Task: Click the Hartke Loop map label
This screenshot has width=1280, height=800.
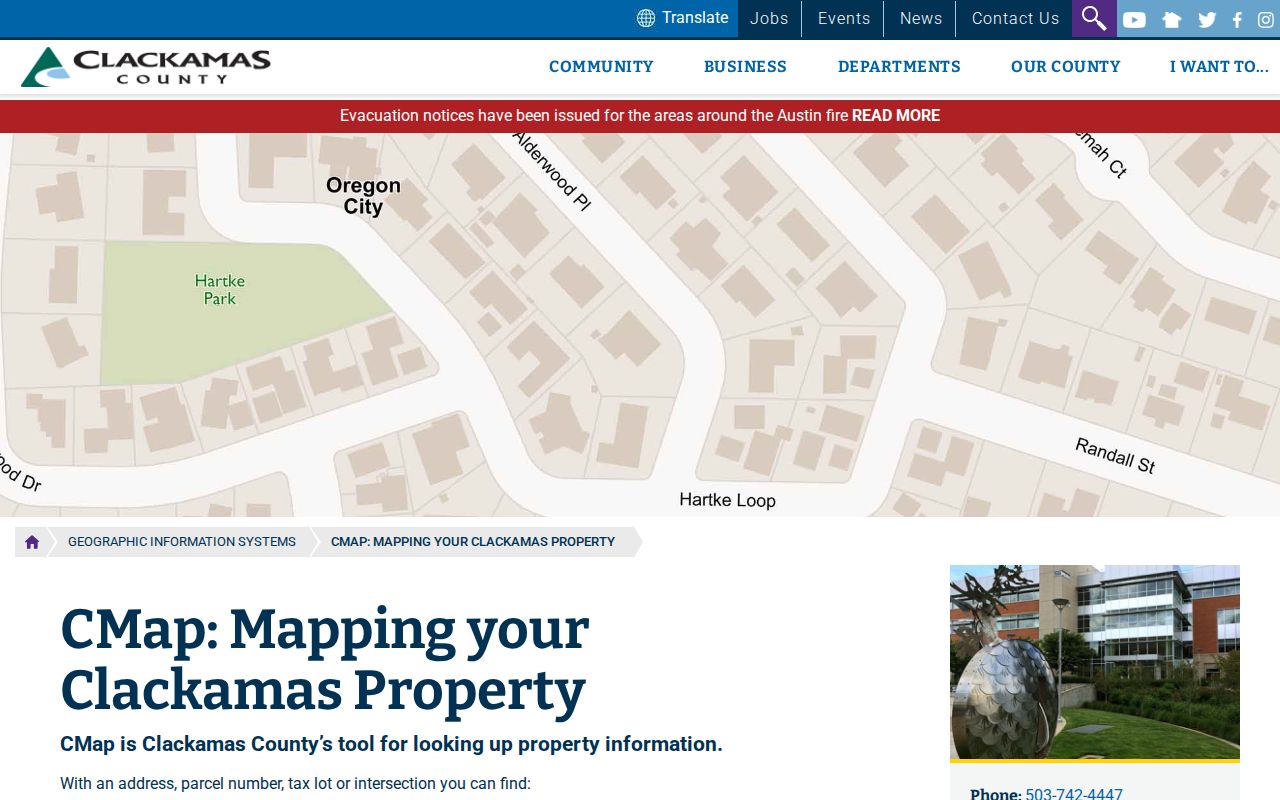Action: click(727, 500)
